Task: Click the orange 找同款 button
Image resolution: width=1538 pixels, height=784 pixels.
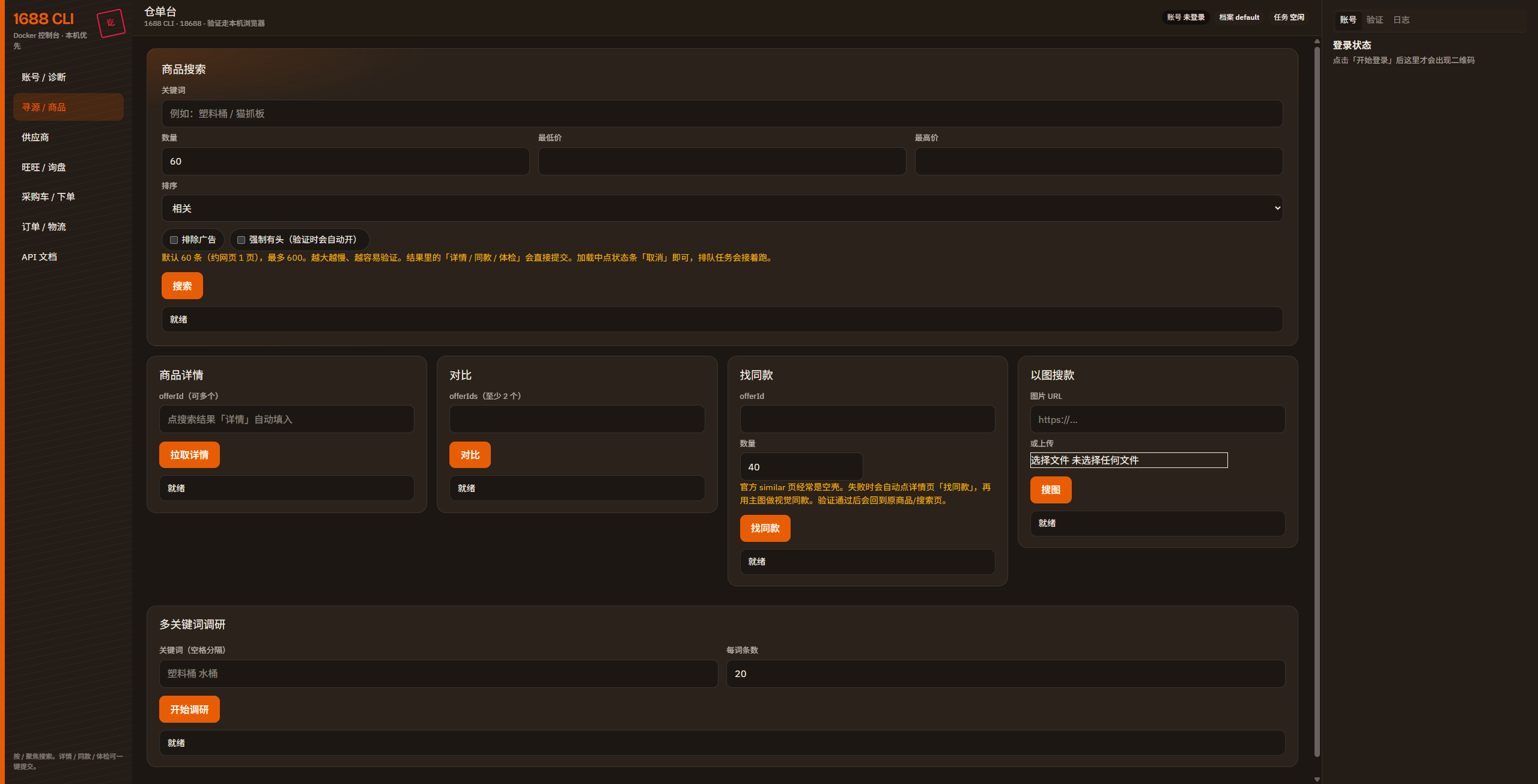Action: (765, 528)
